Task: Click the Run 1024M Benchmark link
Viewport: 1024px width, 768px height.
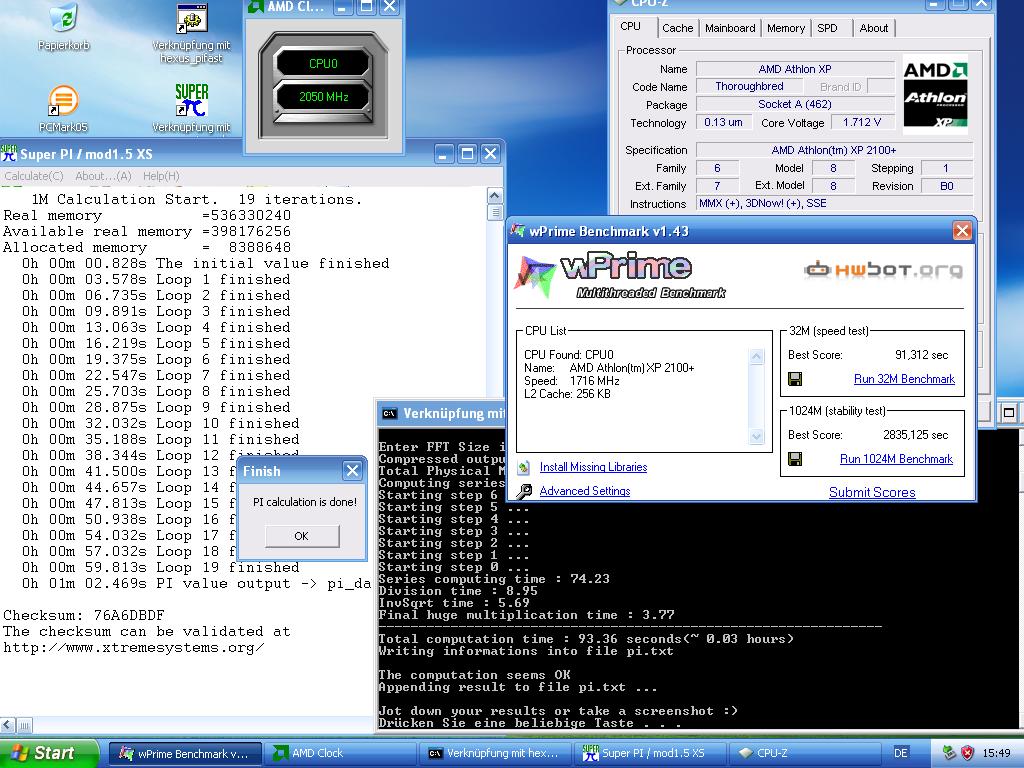Action: point(896,459)
